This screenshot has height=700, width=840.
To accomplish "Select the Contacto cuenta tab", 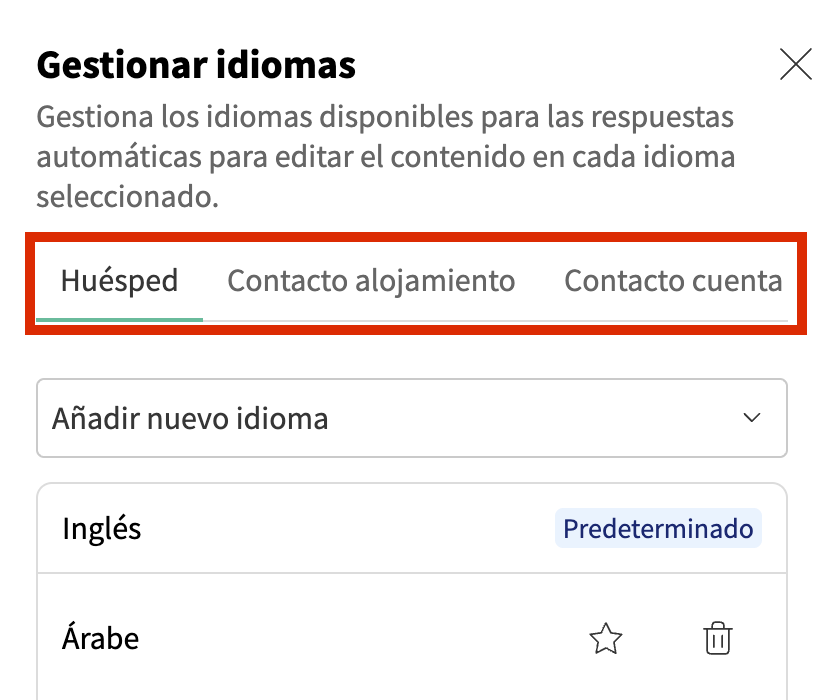I will click(673, 281).
